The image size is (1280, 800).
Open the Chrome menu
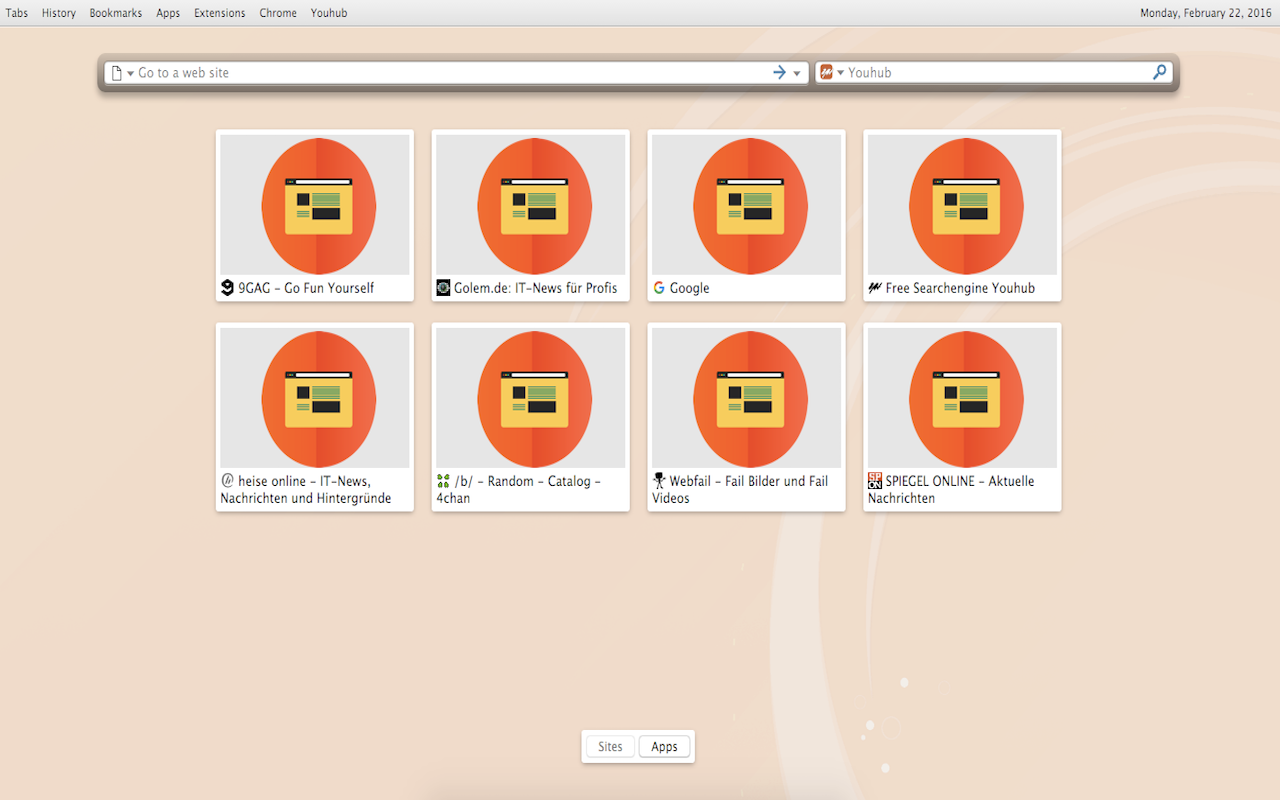coord(278,13)
